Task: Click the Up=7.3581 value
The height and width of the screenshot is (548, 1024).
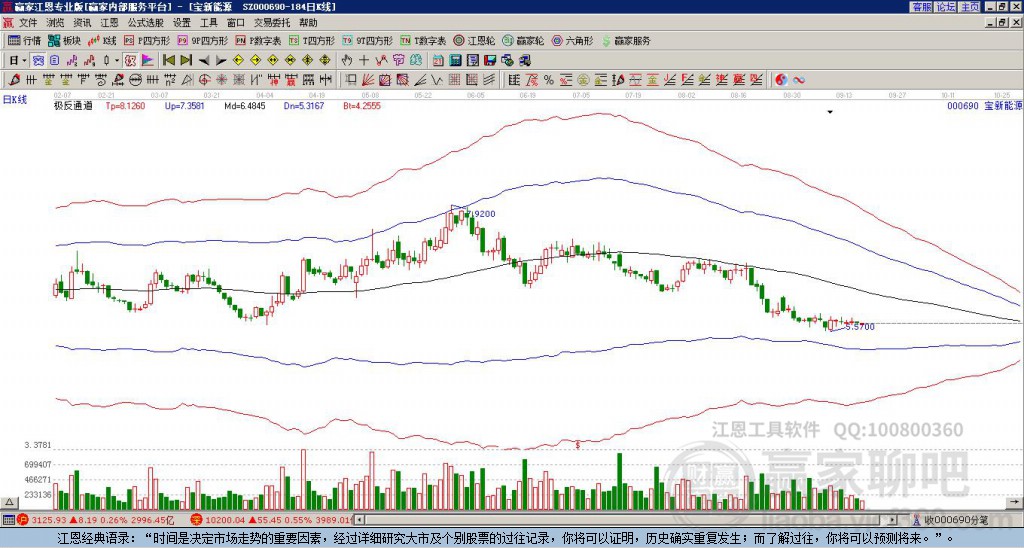Action: 184,105
